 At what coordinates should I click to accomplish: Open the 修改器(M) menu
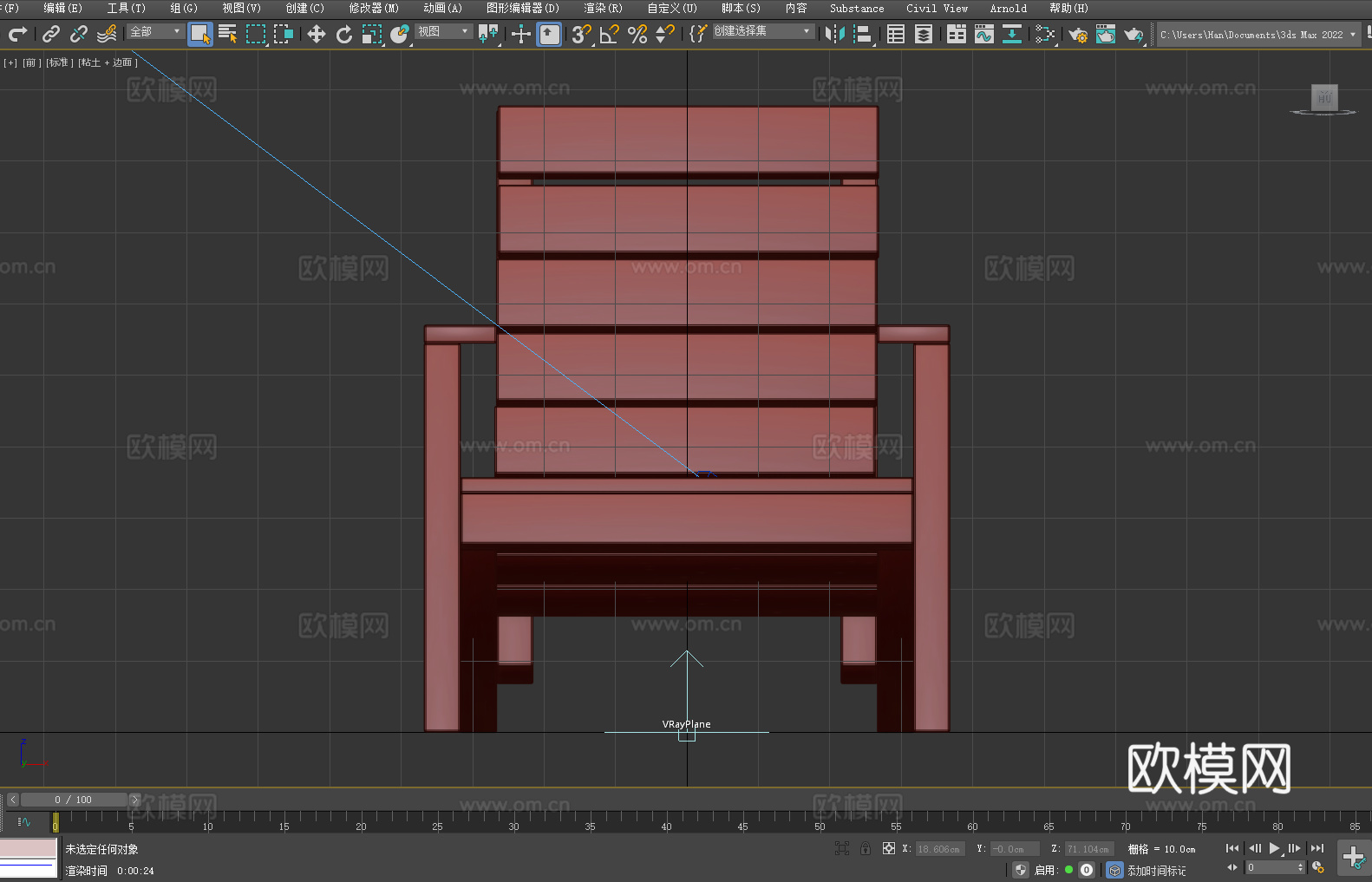tap(374, 8)
